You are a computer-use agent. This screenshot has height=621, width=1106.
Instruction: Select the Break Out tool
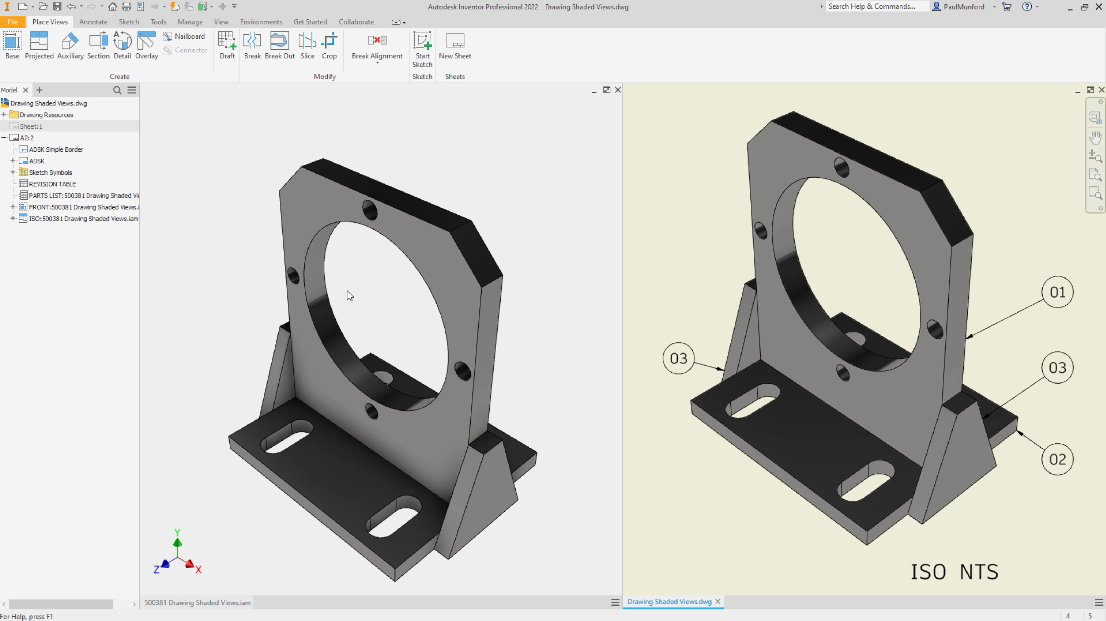pos(279,45)
